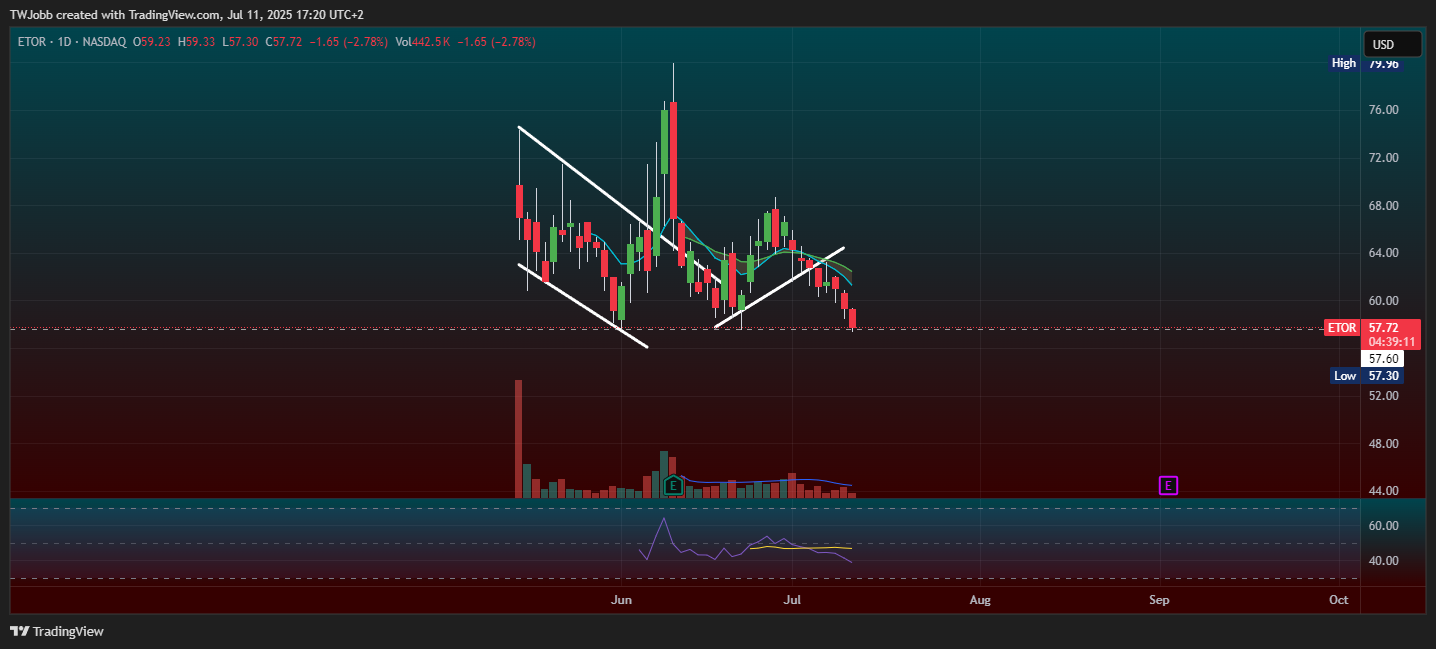This screenshot has width=1436, height=649.
Task: Click the RSI pane 60.00 axis label
Action: (x=1383, y=526)
